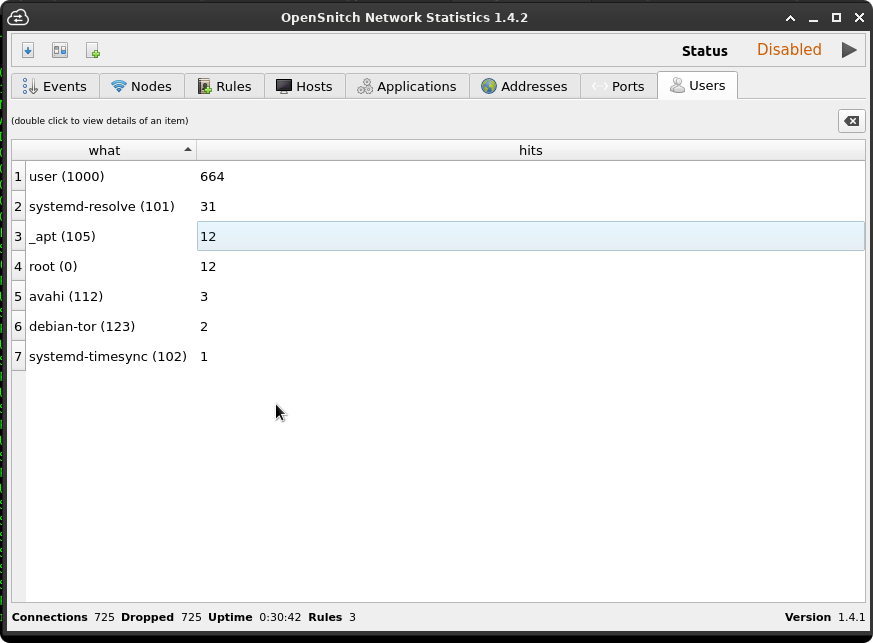The image size is (873, 643).
Task: Switch to the Events tab
Action: pos(55,86)
